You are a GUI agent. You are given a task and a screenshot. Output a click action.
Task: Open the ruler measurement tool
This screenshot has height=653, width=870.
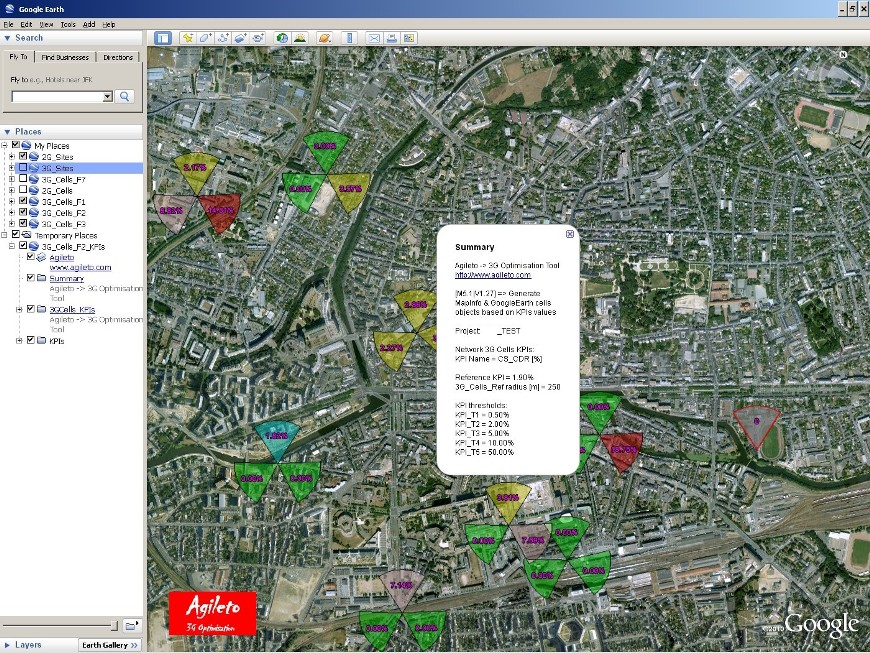click(349, 38)
